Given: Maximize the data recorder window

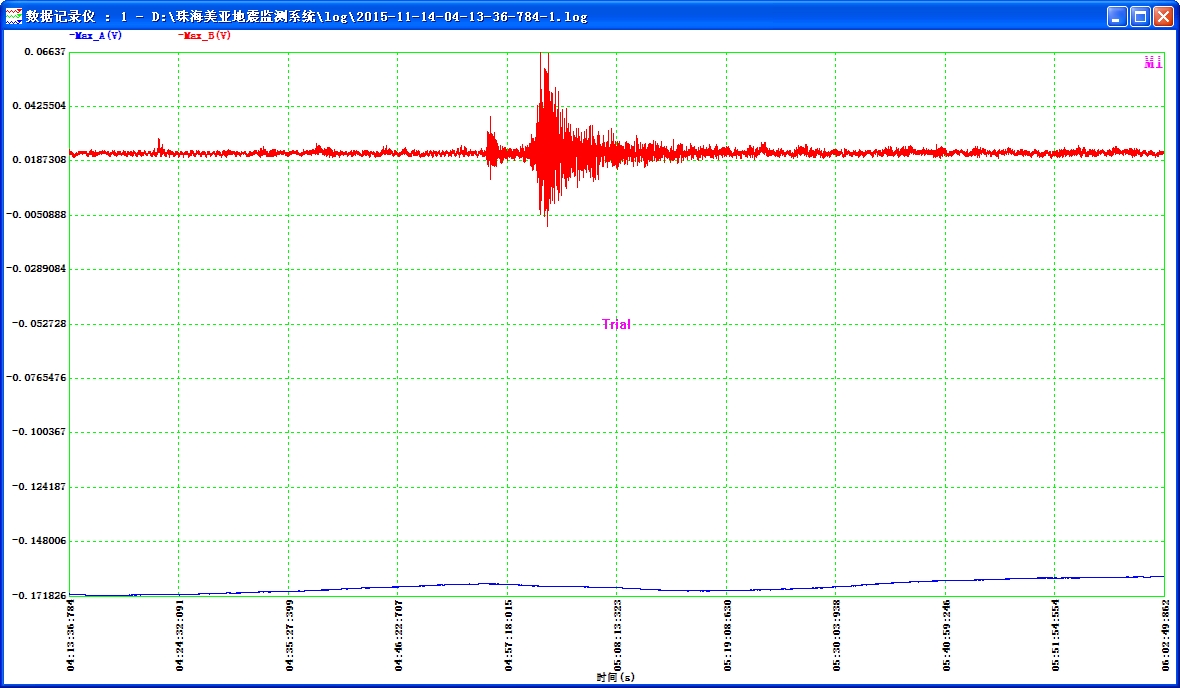Looking at the screenshot, I should point(1140,16).
